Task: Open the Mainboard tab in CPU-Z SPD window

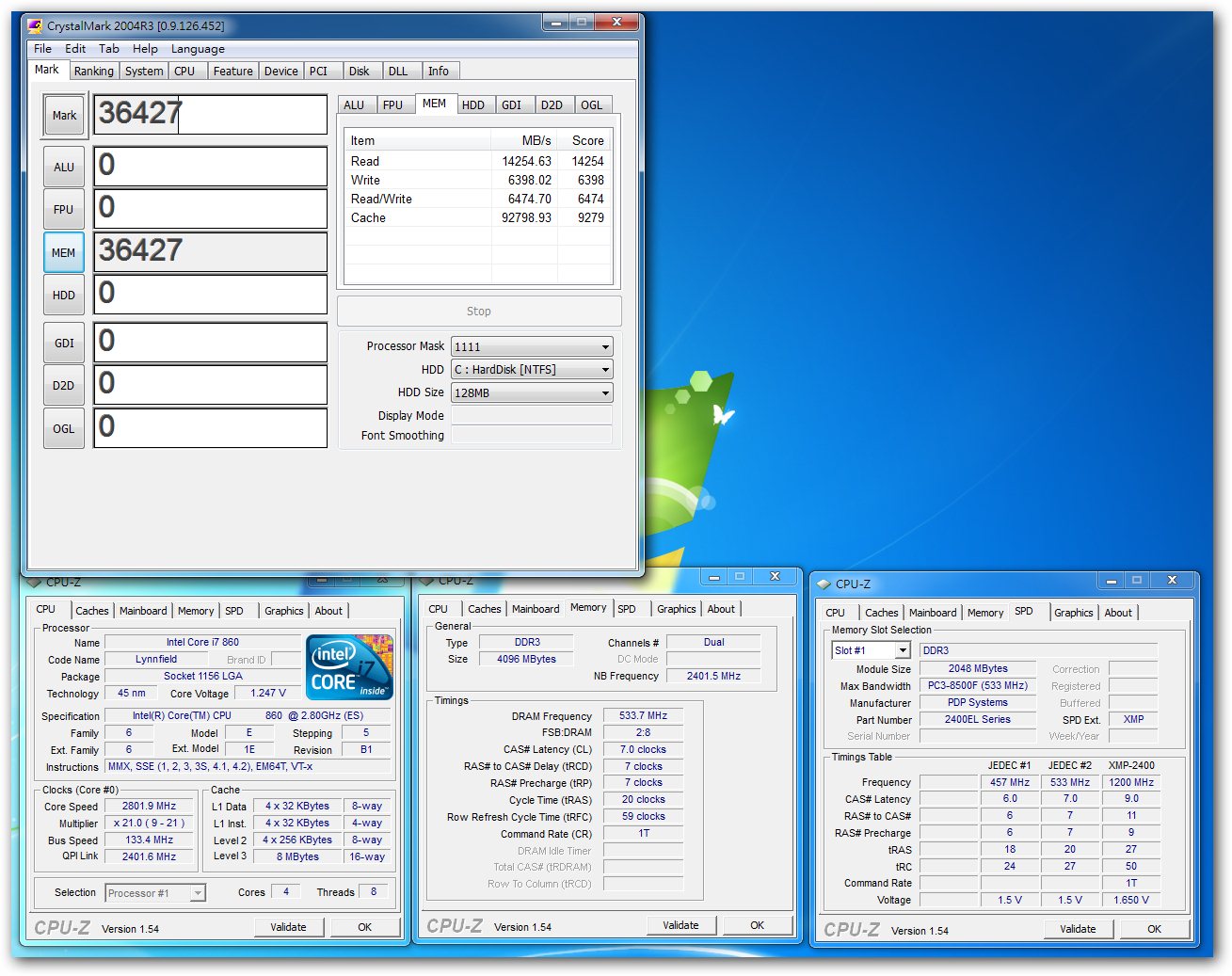Action: point(932,613)
